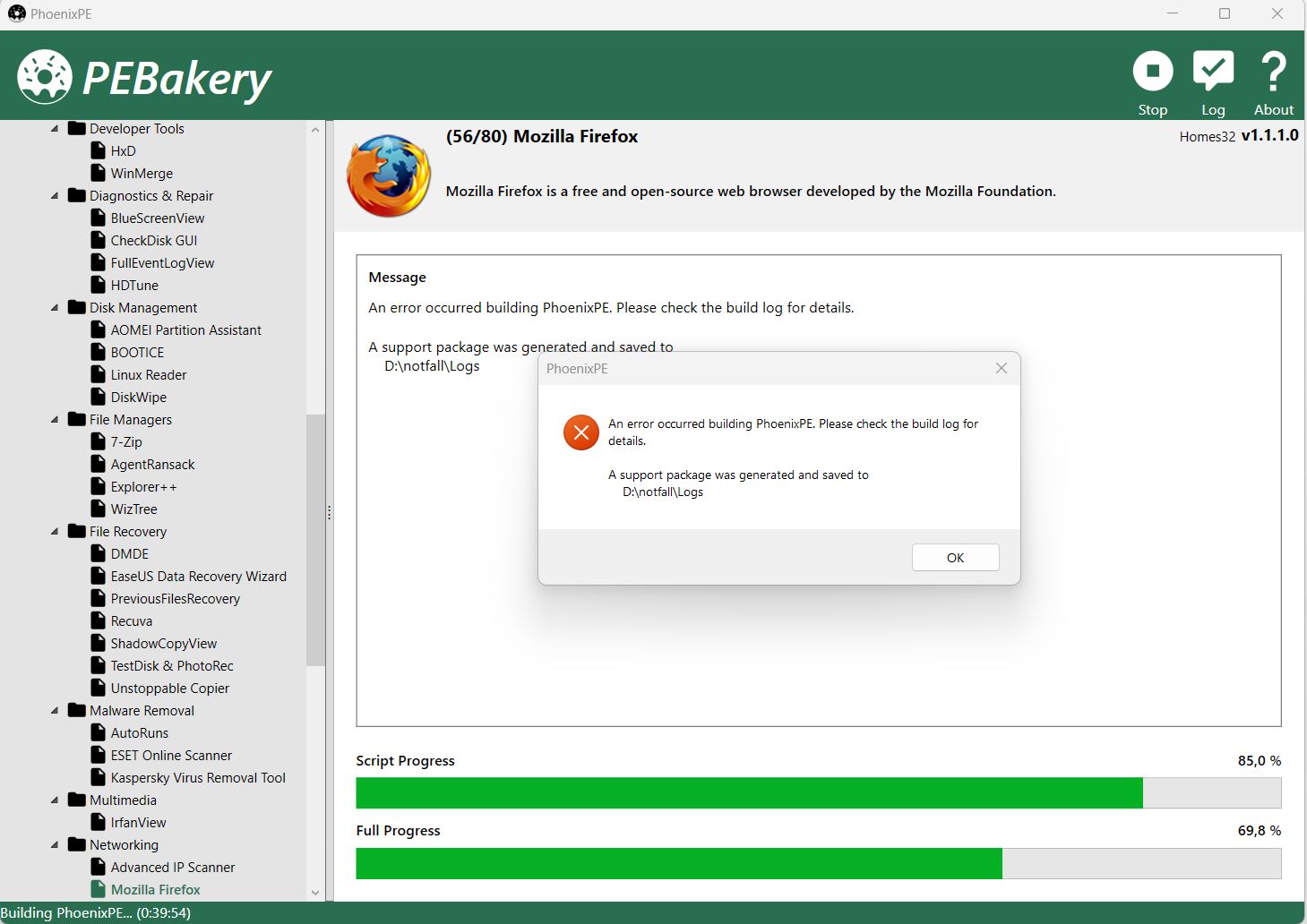Click the Stop build icon
The width and height of the screenshot is (1307, 924).
point(1152,72)
